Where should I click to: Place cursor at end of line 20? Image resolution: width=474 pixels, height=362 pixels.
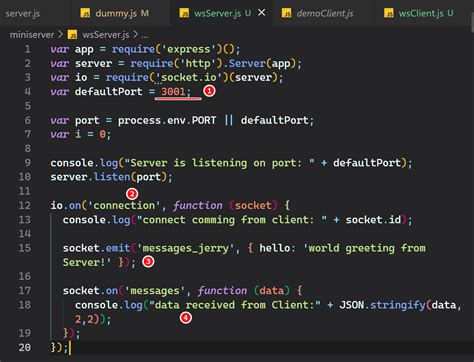69,347
